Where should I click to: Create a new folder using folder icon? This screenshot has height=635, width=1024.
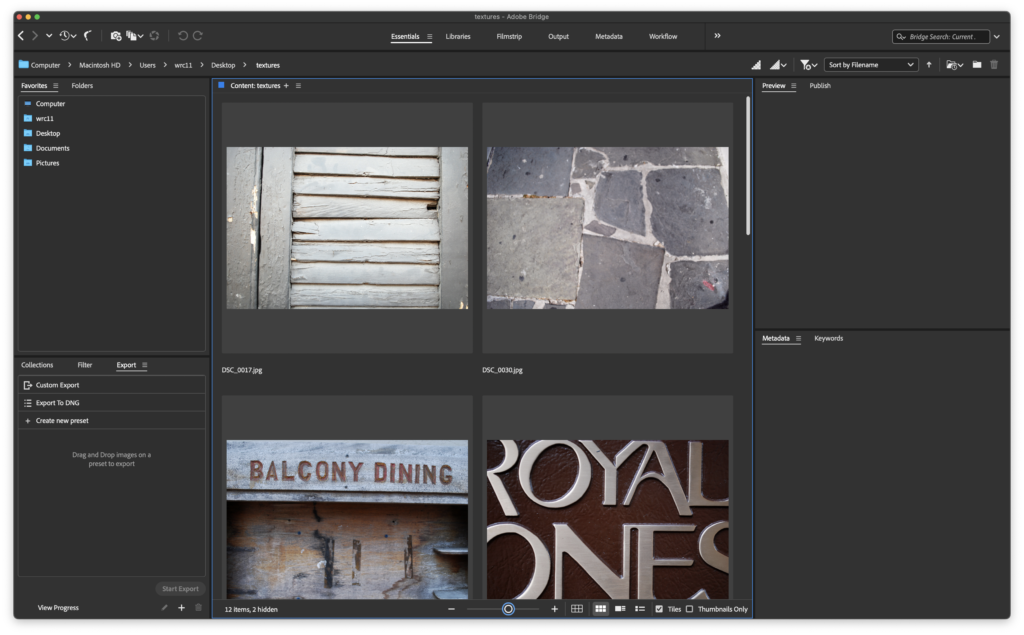pyautogui.click(x=977, y=65)
